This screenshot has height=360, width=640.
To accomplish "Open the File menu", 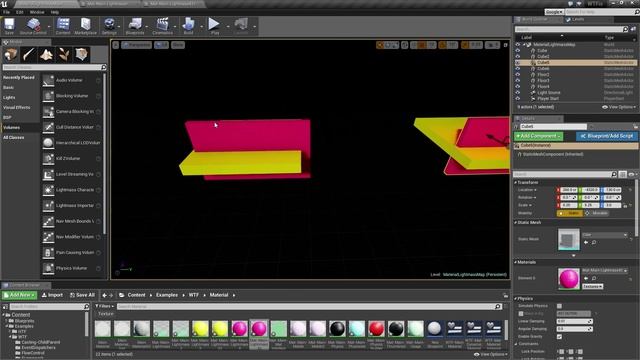I will (7, 12).
